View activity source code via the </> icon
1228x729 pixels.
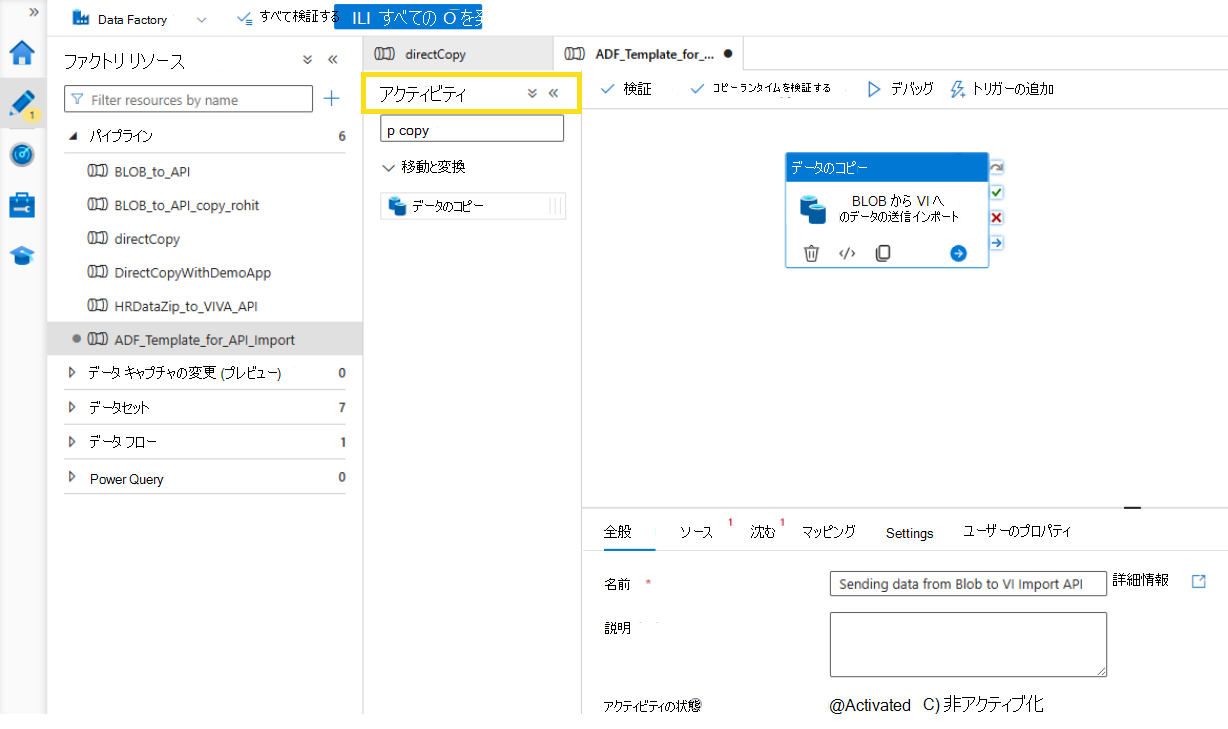tap(847, 253)
